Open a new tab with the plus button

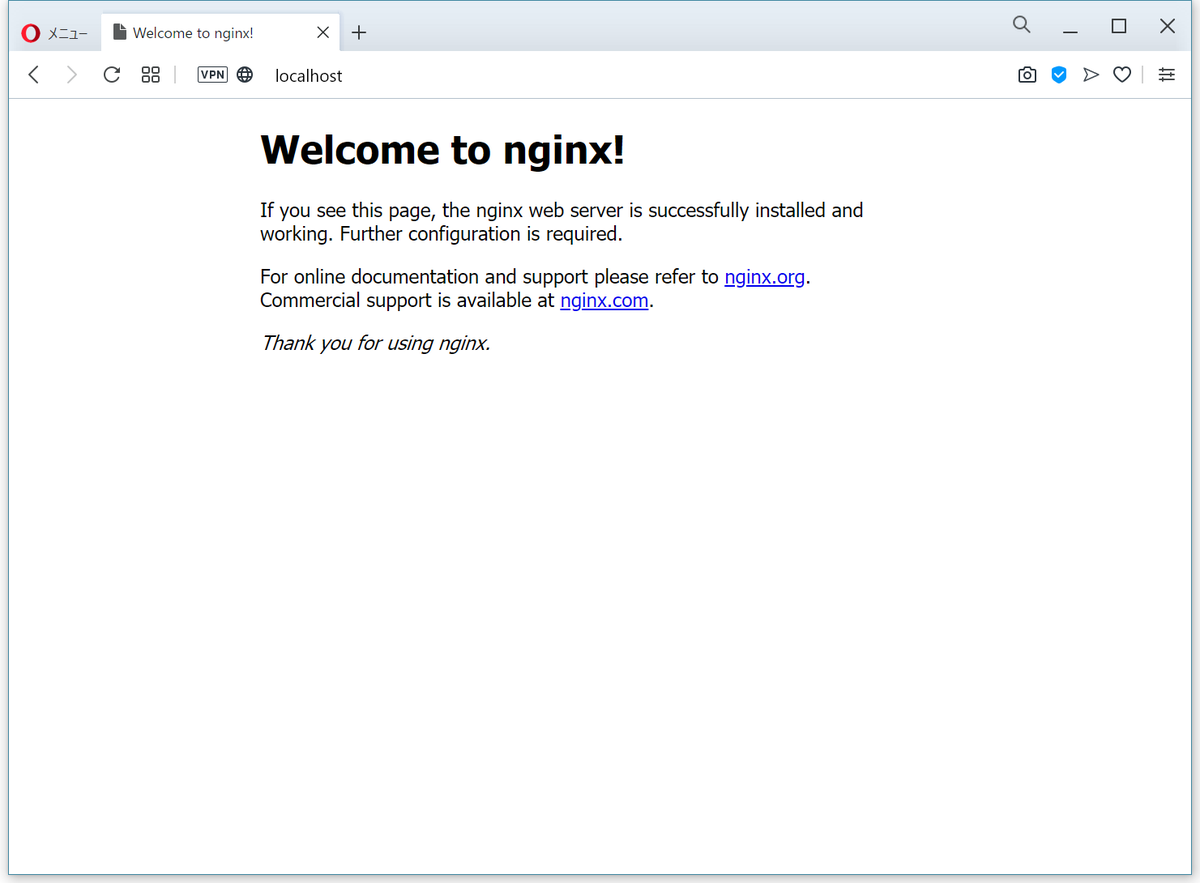pyautogui.click(x=359, y=33)
